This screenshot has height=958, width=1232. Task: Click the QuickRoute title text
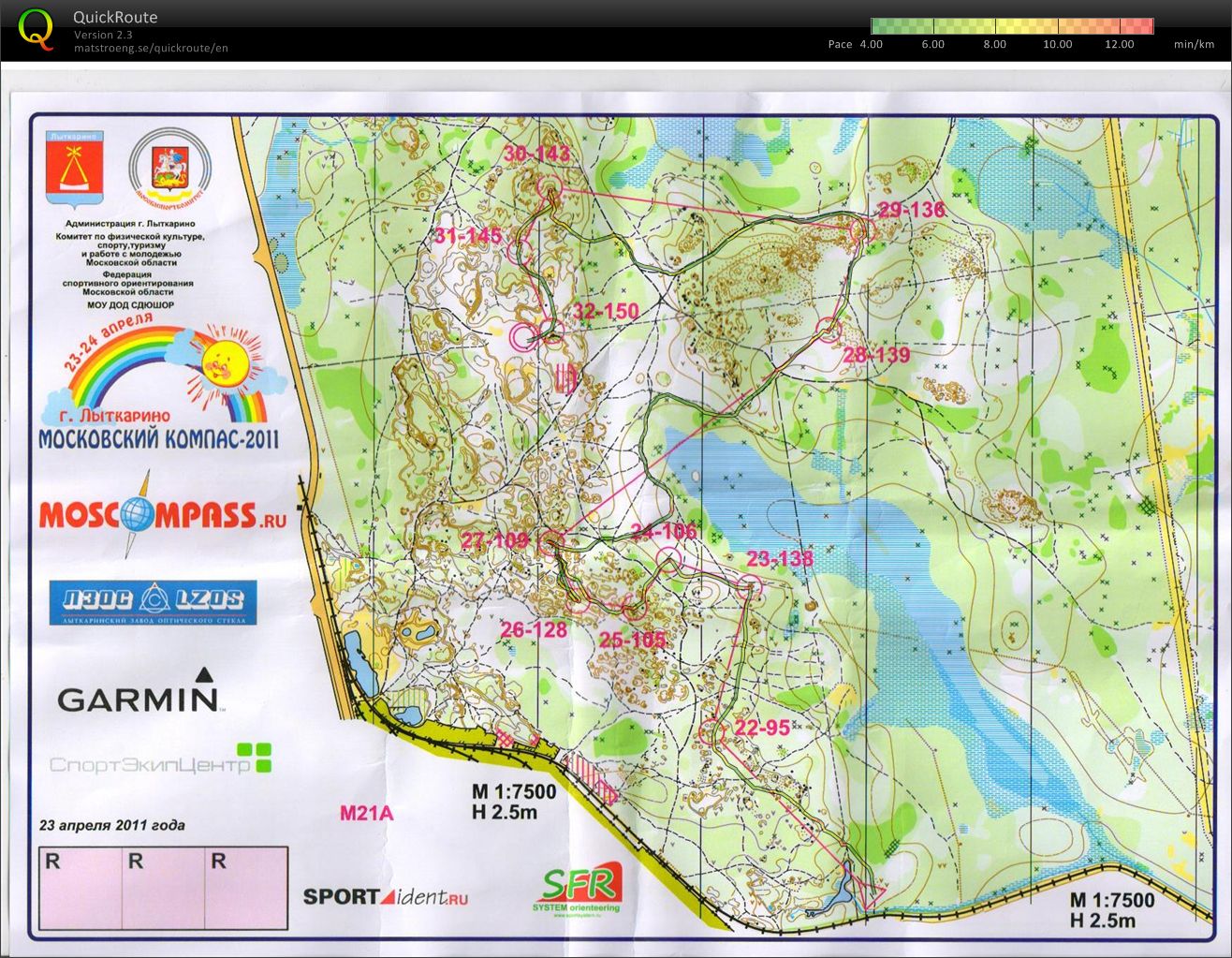pos(115,17)
